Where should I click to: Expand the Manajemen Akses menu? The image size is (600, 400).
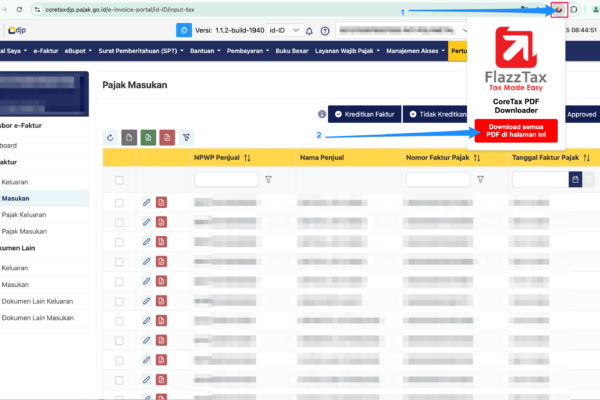coord(415,51)
